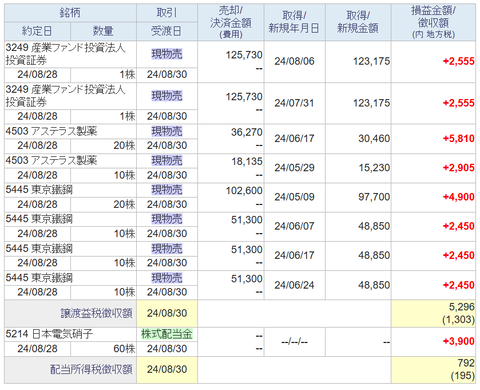Select the acquisition amount 15,230
Viewport: 480px width, 390px height.
point(374,168)
